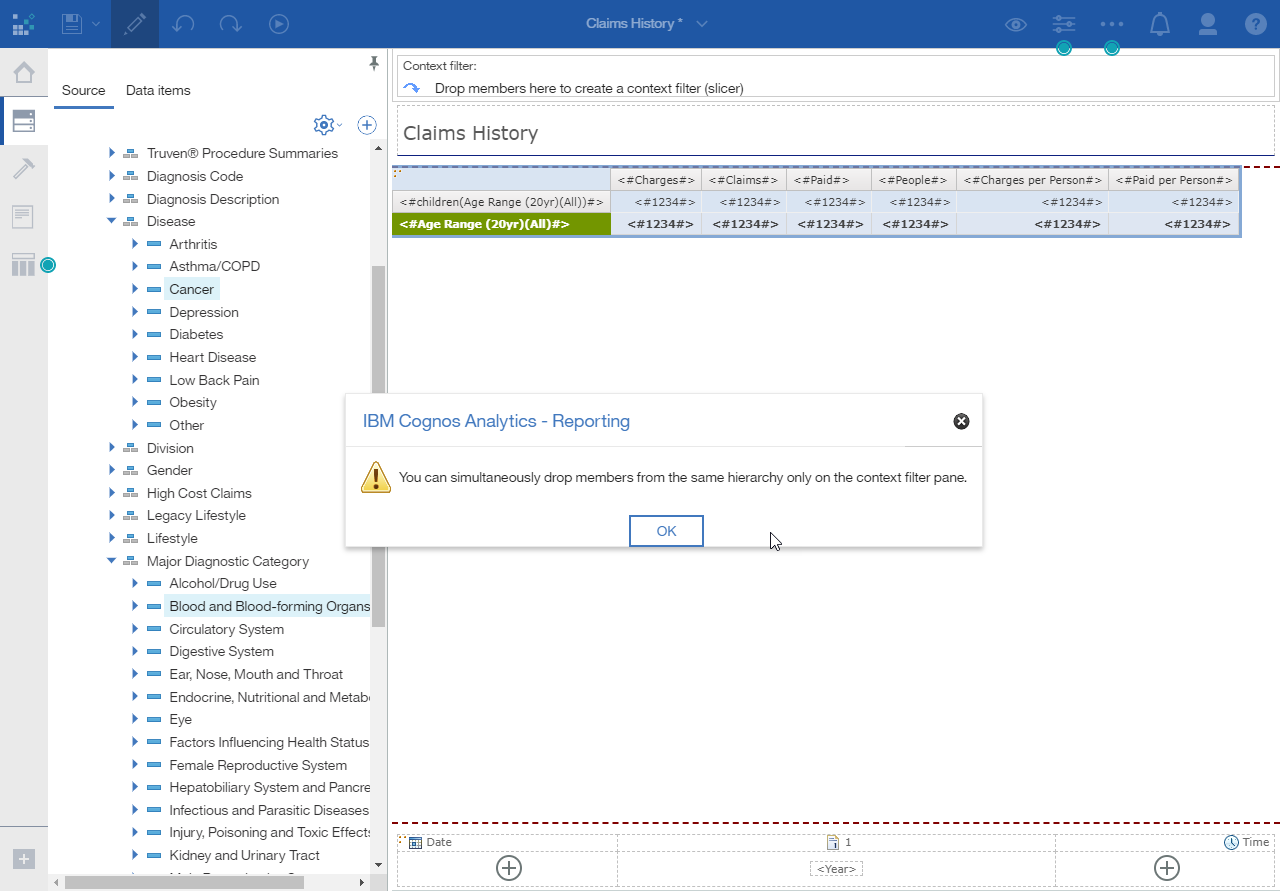This screenshot has width=1280, height=891.
Task: Select the Diabetes member
Action: [x=196, y=334]
